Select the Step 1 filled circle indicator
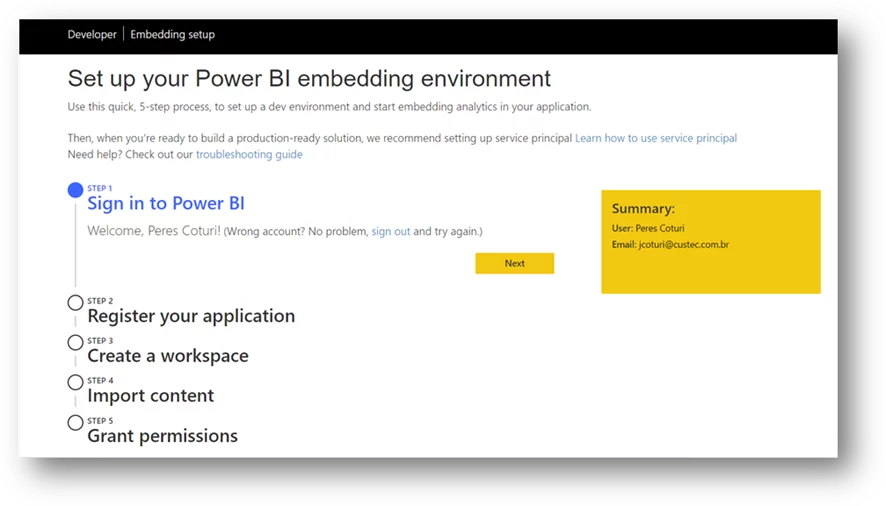The width and height of the screenshot is (886, 506). (x=75, y=190)
